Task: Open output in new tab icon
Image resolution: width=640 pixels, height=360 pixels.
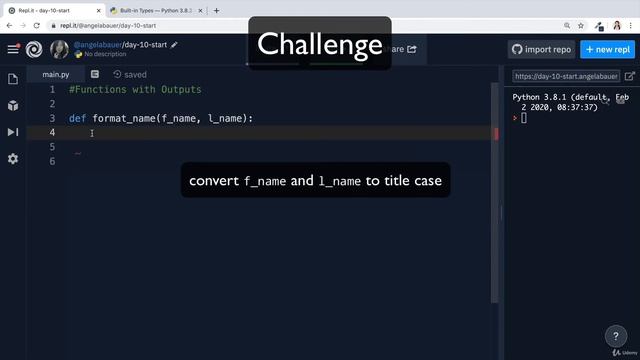Action: point(630,76)
